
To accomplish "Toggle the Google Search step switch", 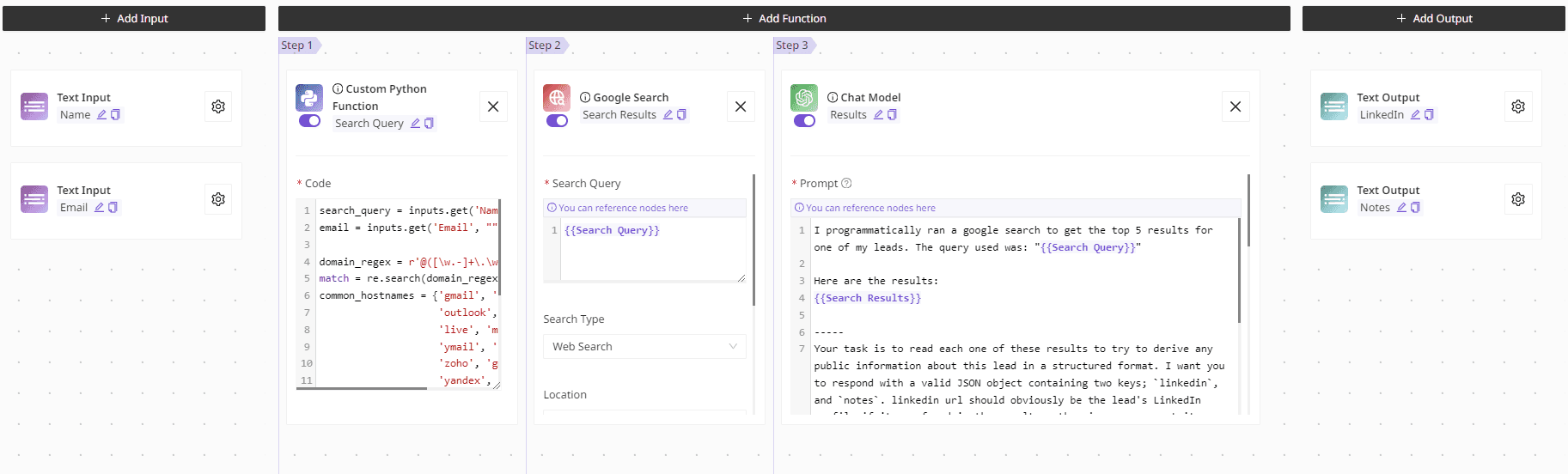I will (557, 121).
